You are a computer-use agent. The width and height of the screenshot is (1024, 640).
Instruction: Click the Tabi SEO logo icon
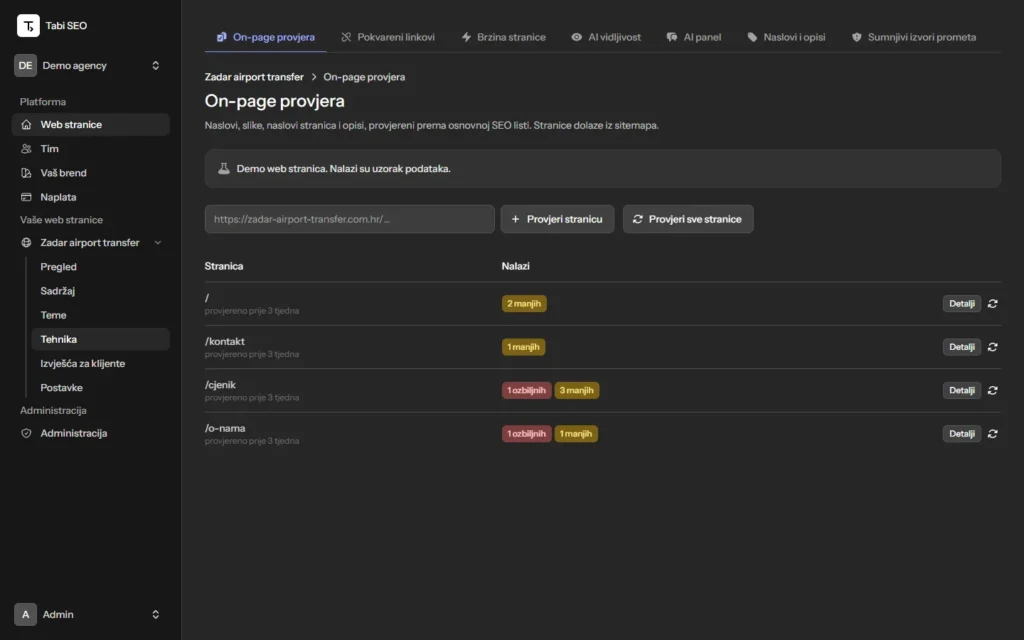[28, 25]
